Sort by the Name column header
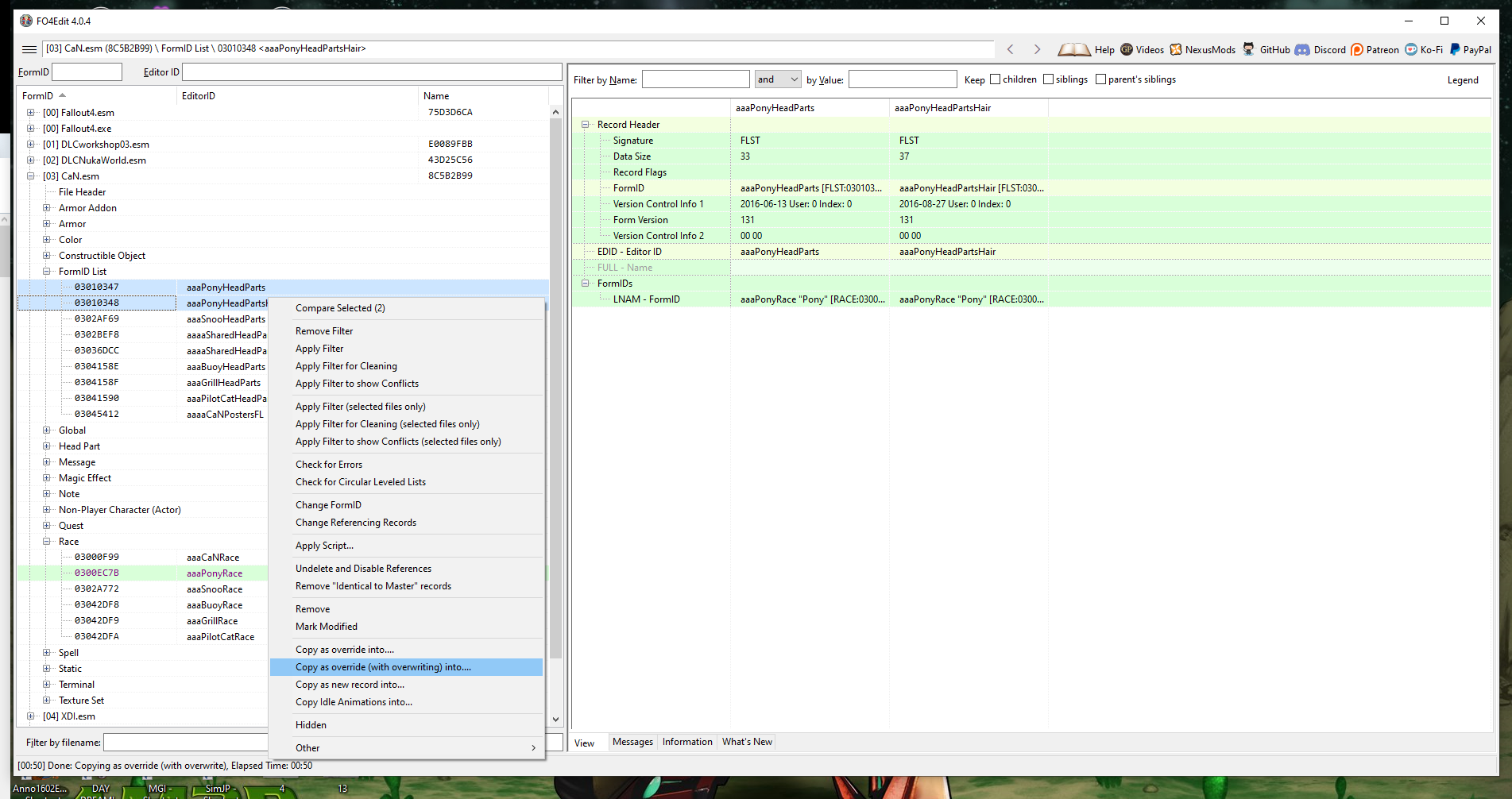 pos(483,96)
